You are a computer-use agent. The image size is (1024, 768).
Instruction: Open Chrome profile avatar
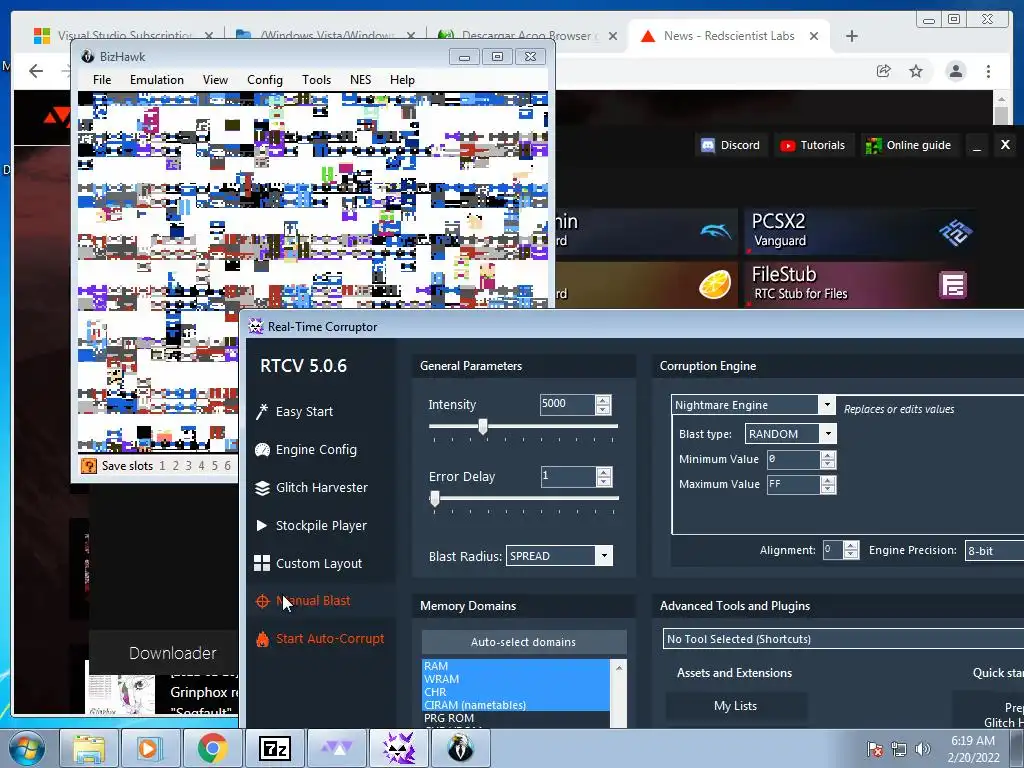click(955, 71)
